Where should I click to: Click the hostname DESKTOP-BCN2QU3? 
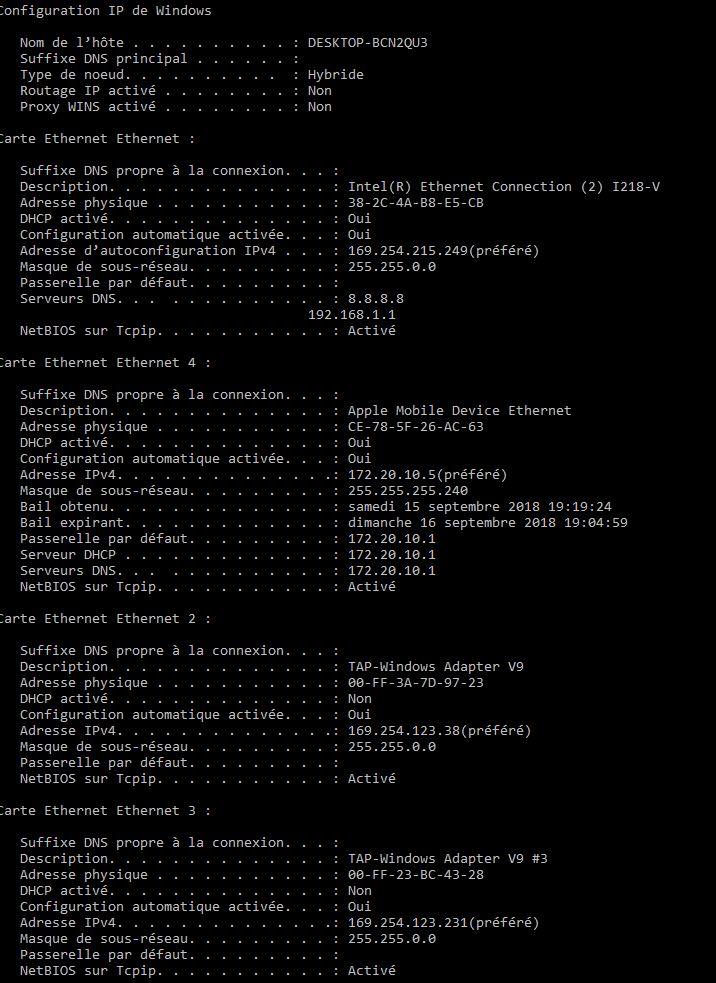coord(374,43)
